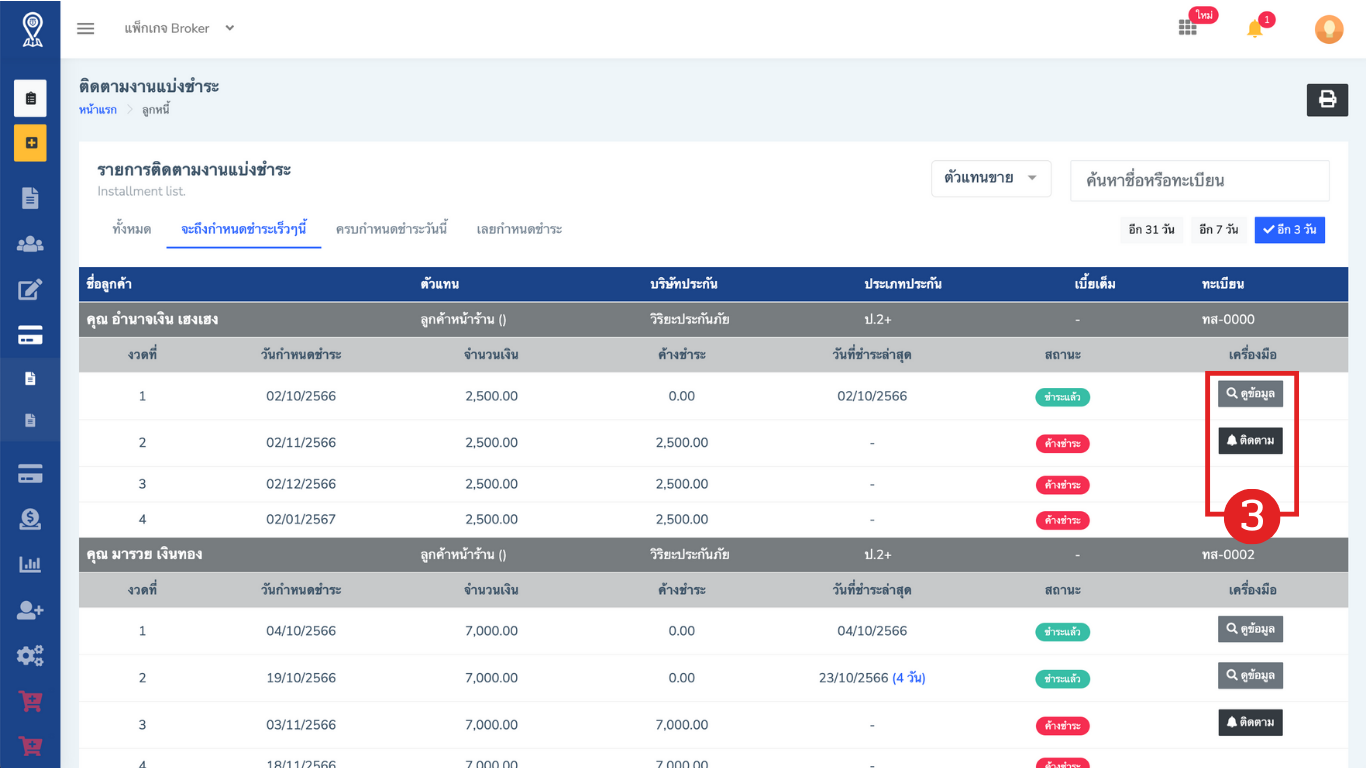
Task: Toggle the อีก 31 วัน filter
Action: click(1151, 230)
